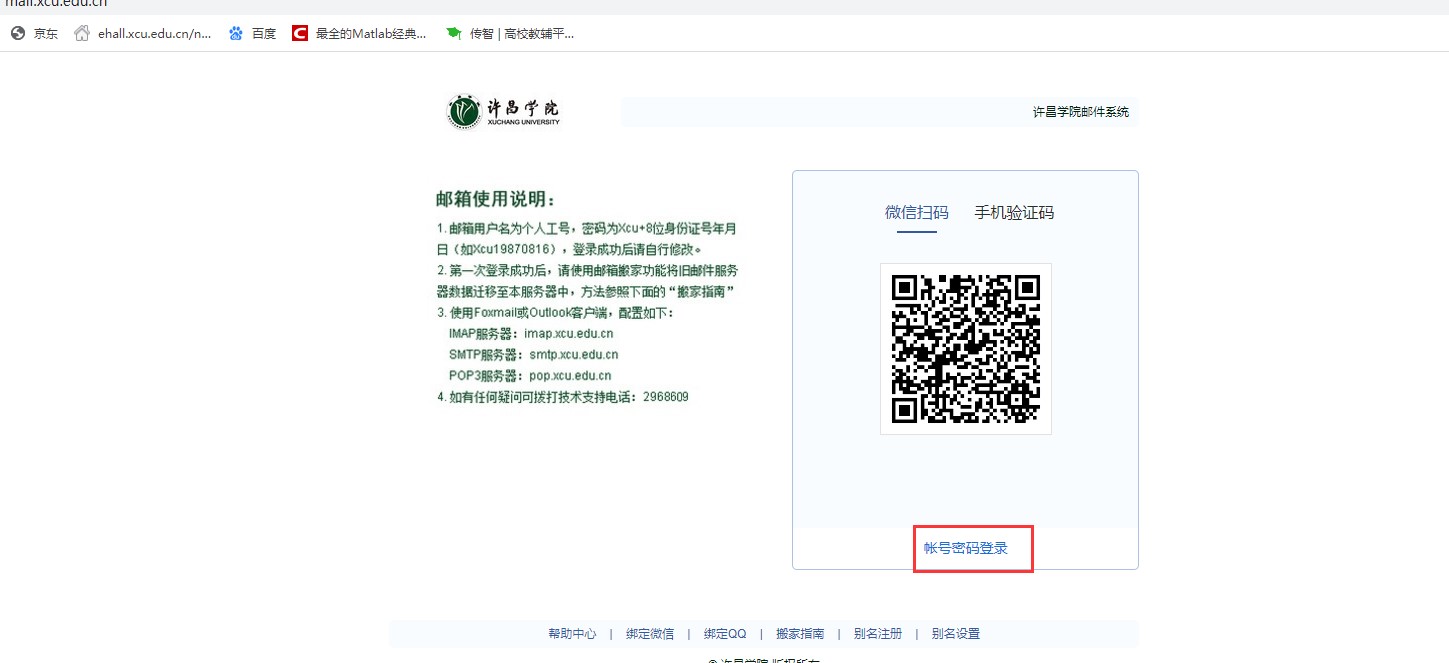Click the 许昌学院邮件系统 header text
1449x663 pixels.
1081,112
